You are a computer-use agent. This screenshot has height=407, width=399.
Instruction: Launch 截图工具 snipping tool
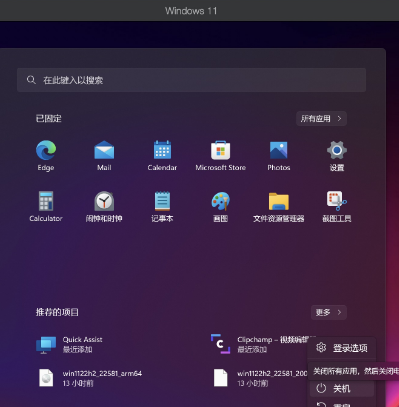337,206
